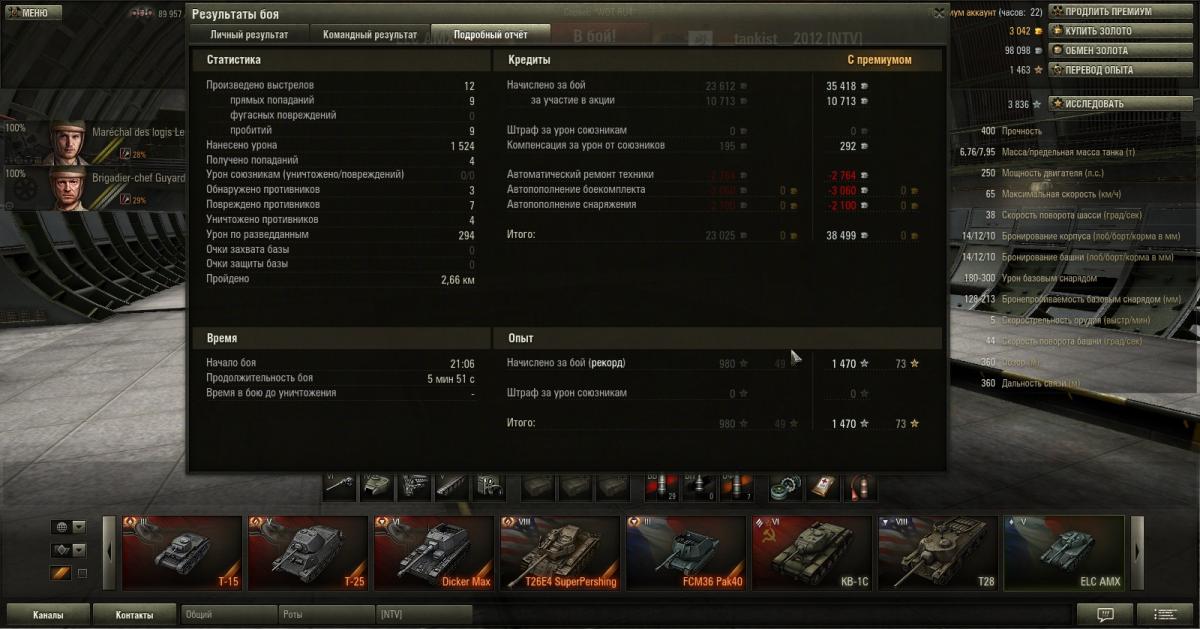Select the T26E4 SuperPershing tank
The image size is (1200, 629).
click(560, 552)
